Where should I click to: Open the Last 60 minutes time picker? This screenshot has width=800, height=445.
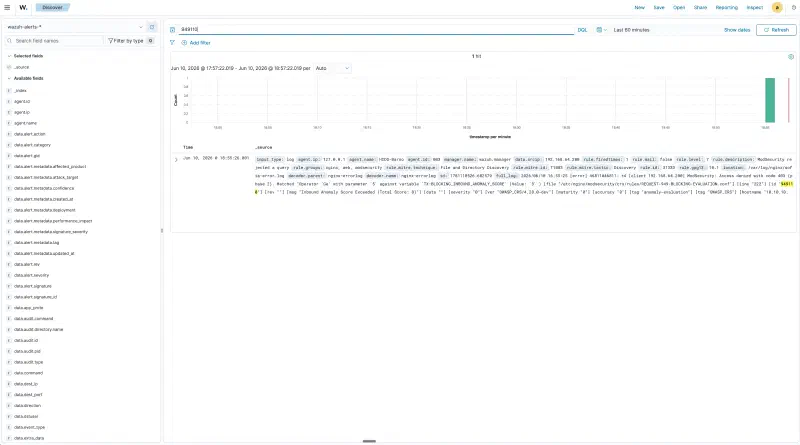coord(631,30)
